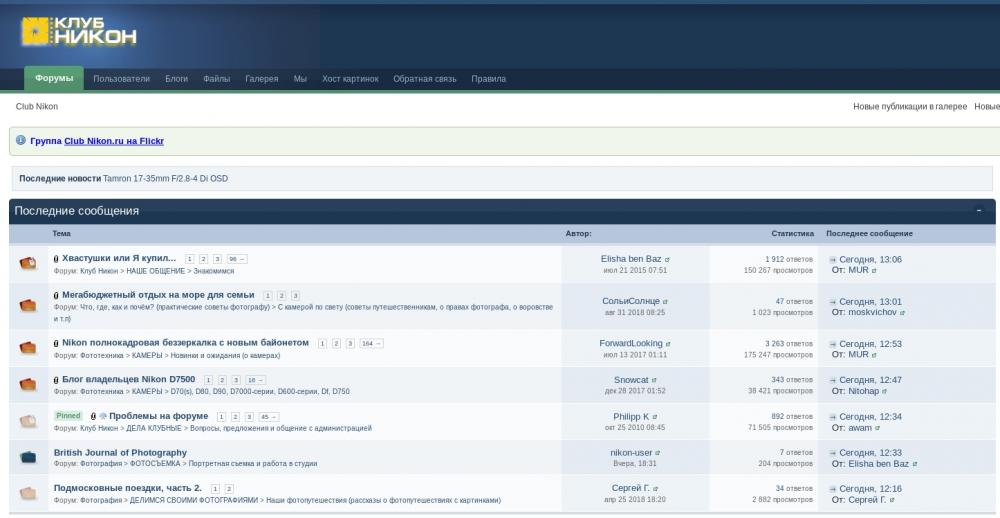The width and height of the screenshot is (1000, 518).
Task: Open topic Проблемы на форуме
Action: click(x=159, y=416)
